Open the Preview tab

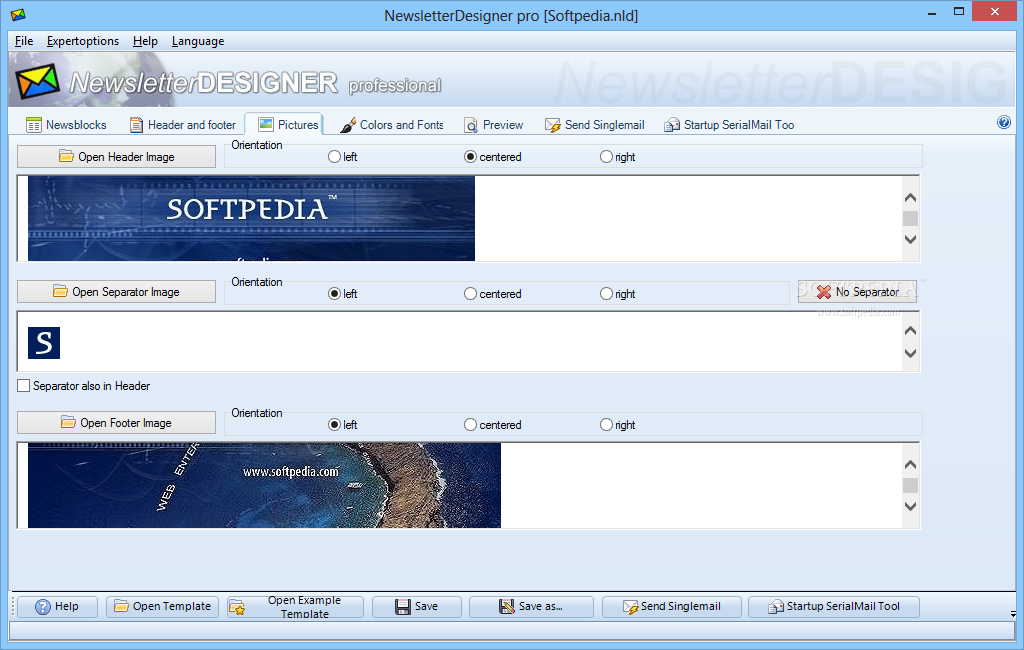click(x=494, y=125)
